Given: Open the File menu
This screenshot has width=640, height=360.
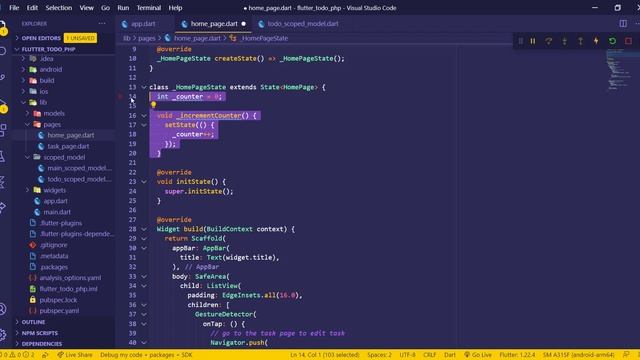Looking at the screenshot, I should pos(14,8).
